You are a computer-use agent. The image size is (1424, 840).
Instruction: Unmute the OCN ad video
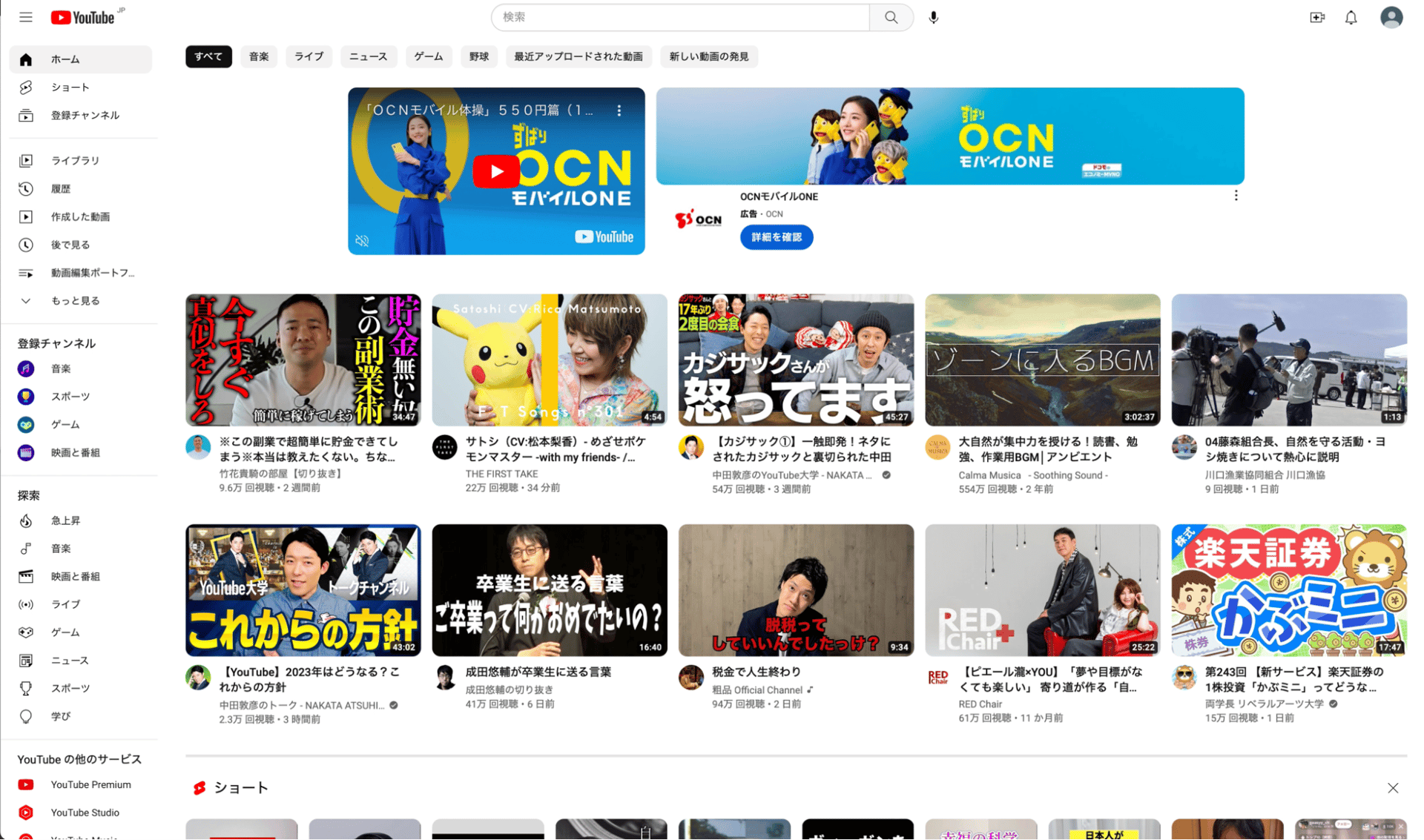362,240
